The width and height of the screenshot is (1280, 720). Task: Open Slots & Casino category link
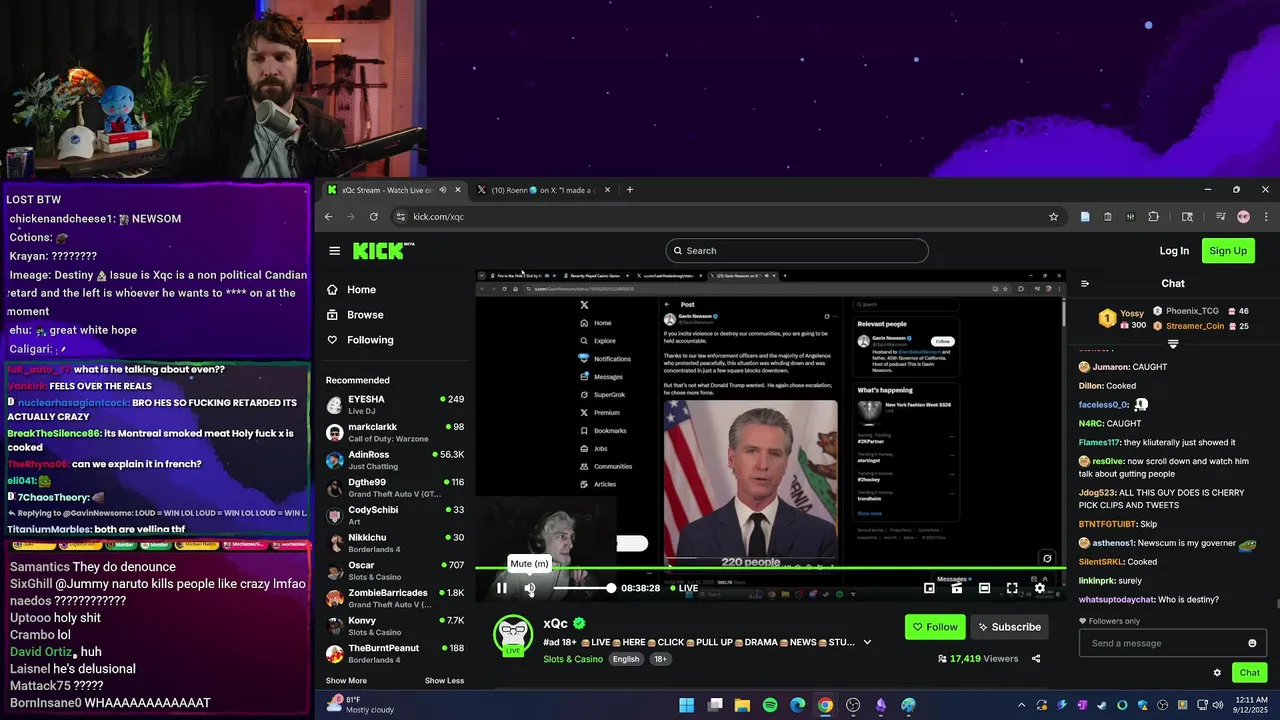coord(573,659)
